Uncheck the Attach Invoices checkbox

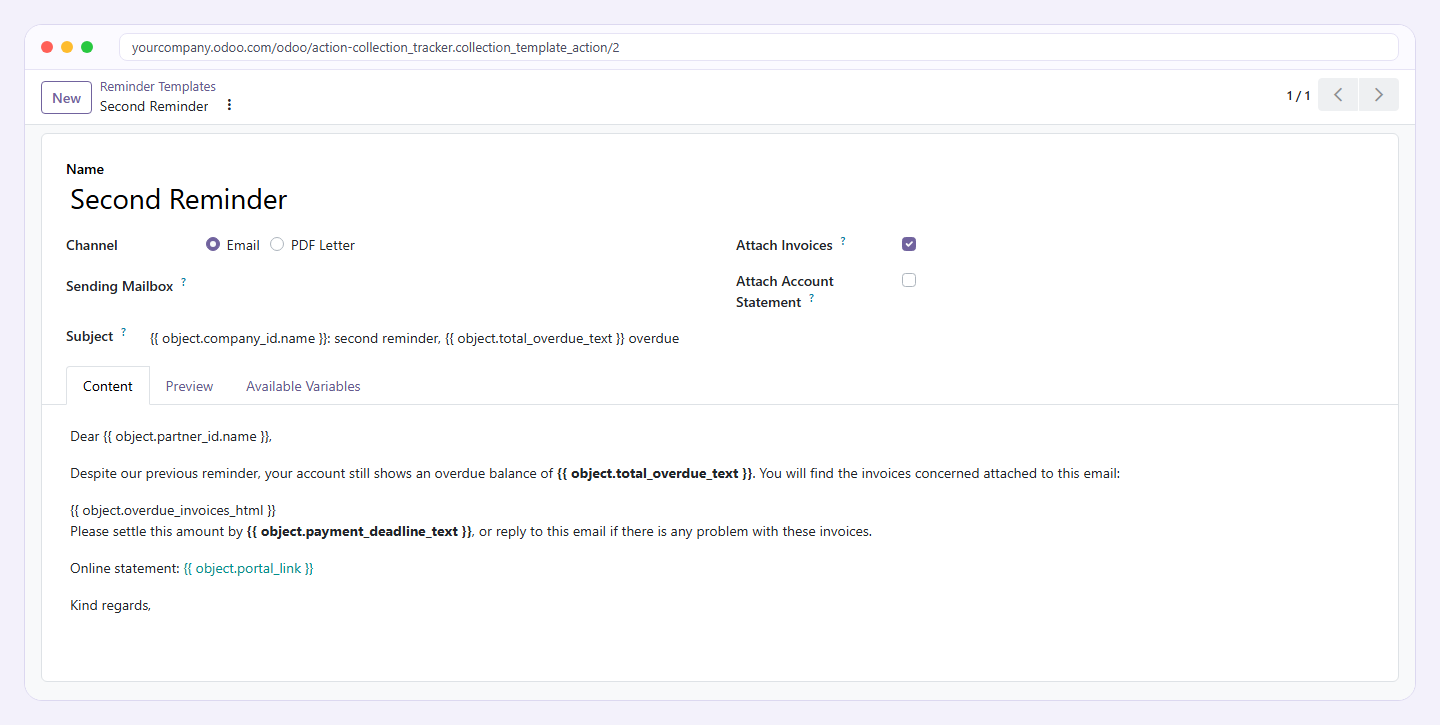tap(909, 244)
